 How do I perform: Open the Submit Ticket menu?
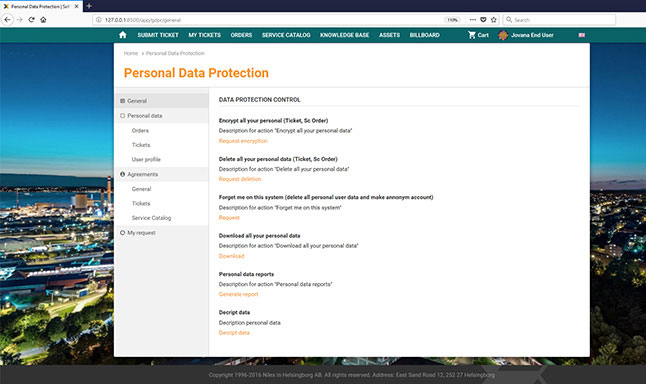tap(158, 35)
